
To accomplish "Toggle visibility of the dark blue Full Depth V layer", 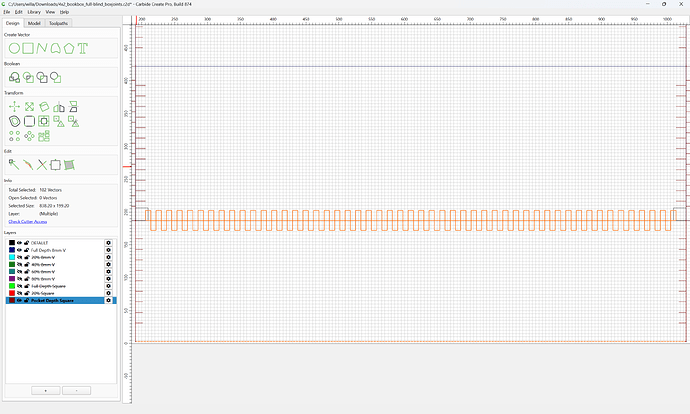I will click(19, 250).
